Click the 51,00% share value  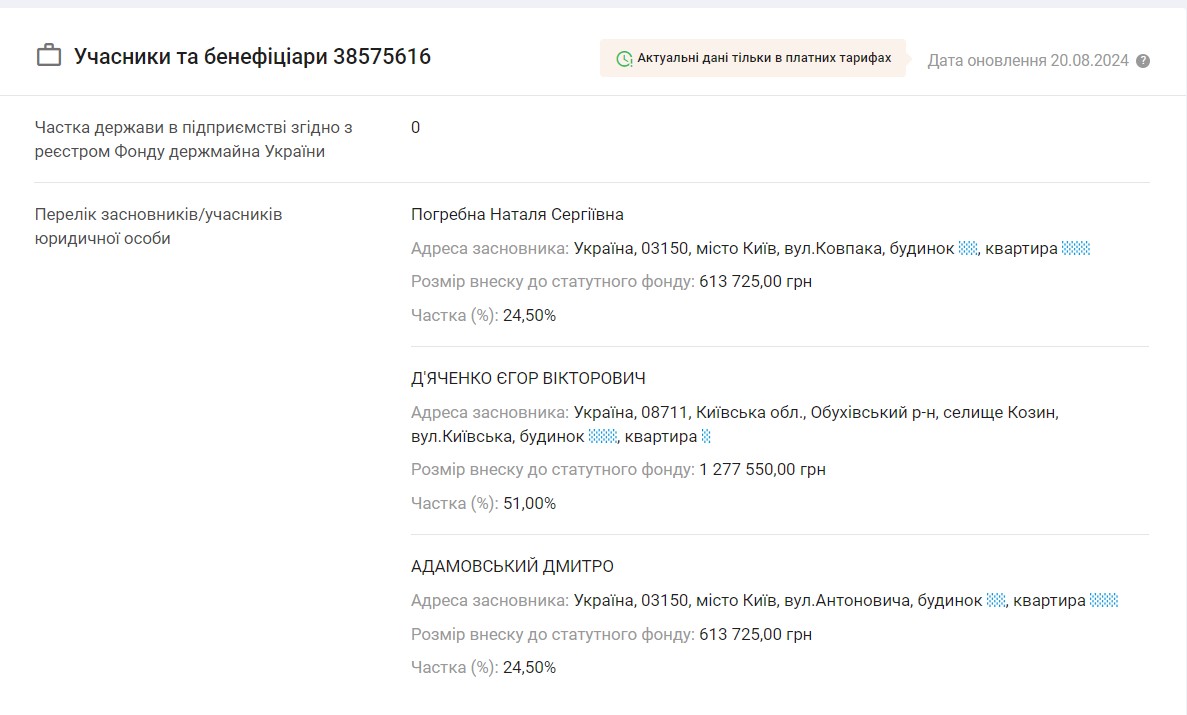click(x=529, y=503)
